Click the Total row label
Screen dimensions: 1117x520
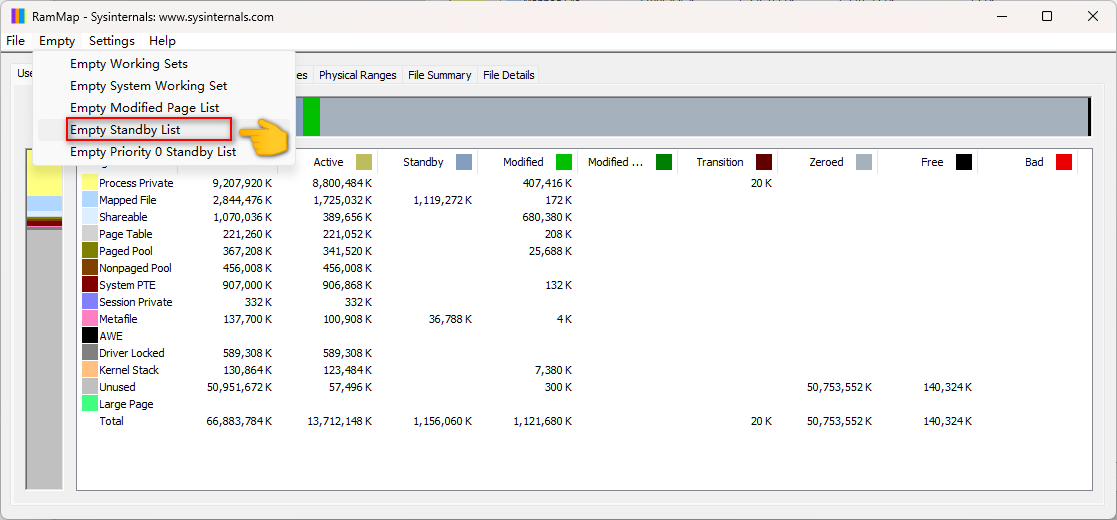click(111, 421)
